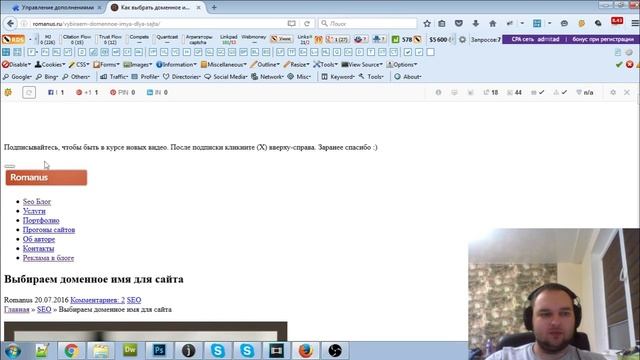The width and height of the screenshot is (640, 360).
Task: Open a new tab with the plus button
Action: tap(214, 7)
